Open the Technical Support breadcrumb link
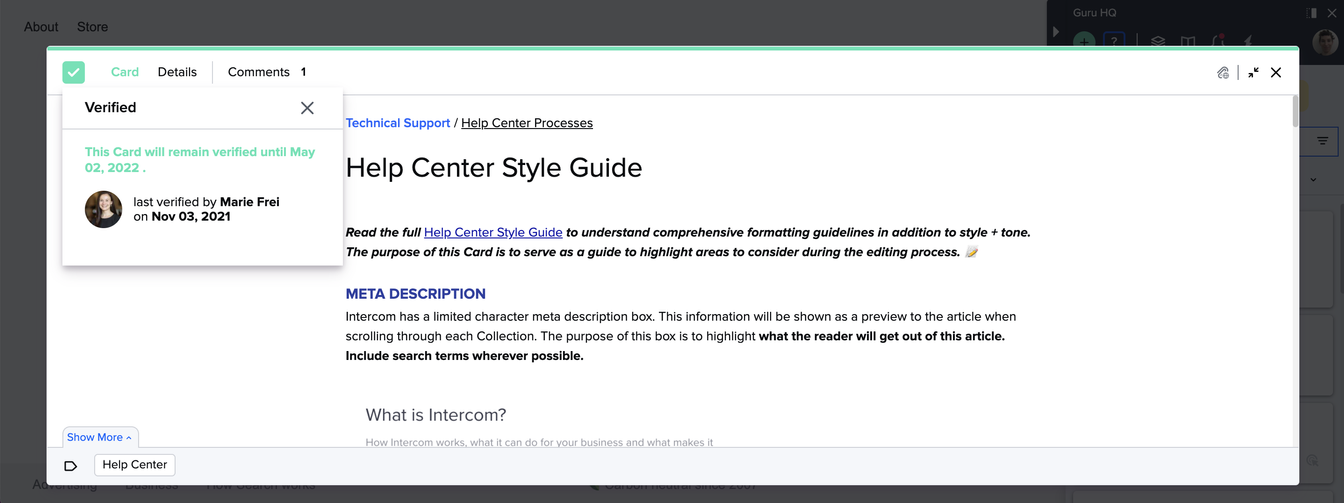The height and width of the screenshot is (503, 1344). coord(398,123)
